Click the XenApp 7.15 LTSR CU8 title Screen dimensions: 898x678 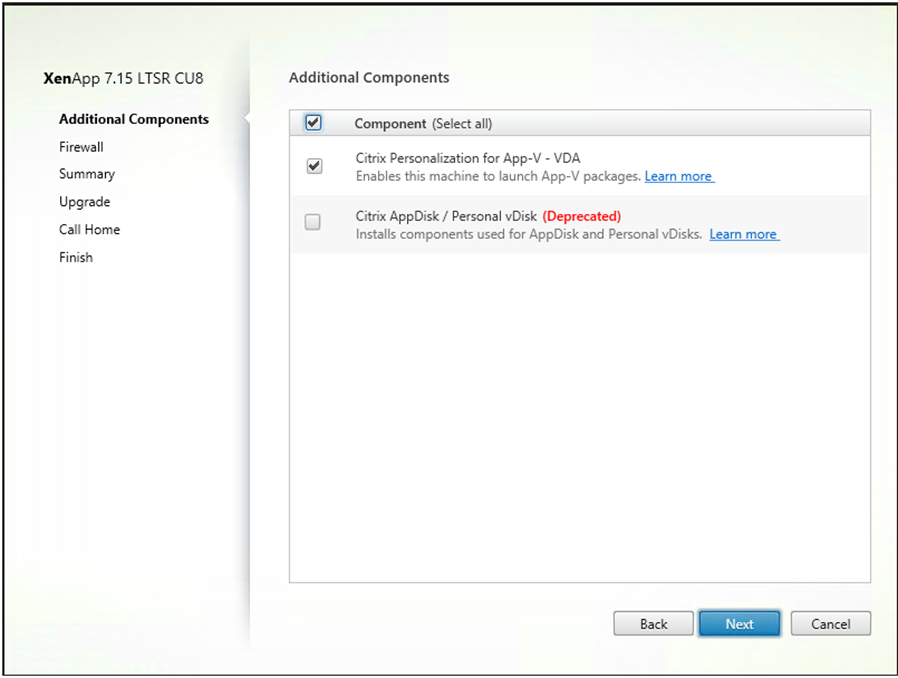[123, 78]
